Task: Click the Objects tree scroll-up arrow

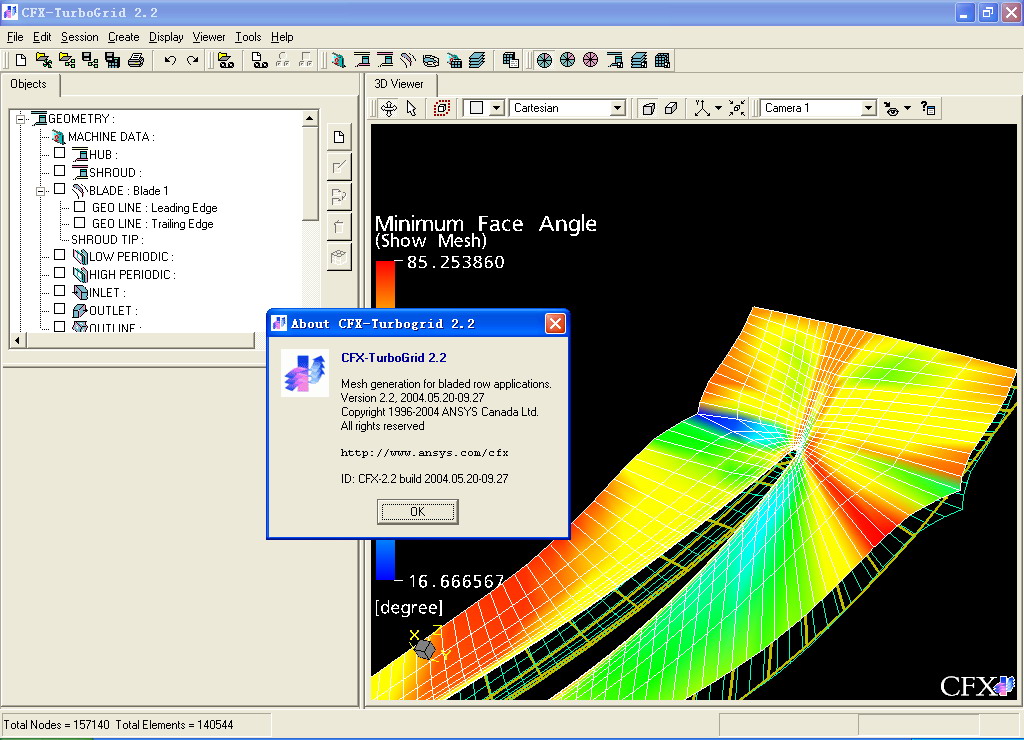Action: [310, 118]
